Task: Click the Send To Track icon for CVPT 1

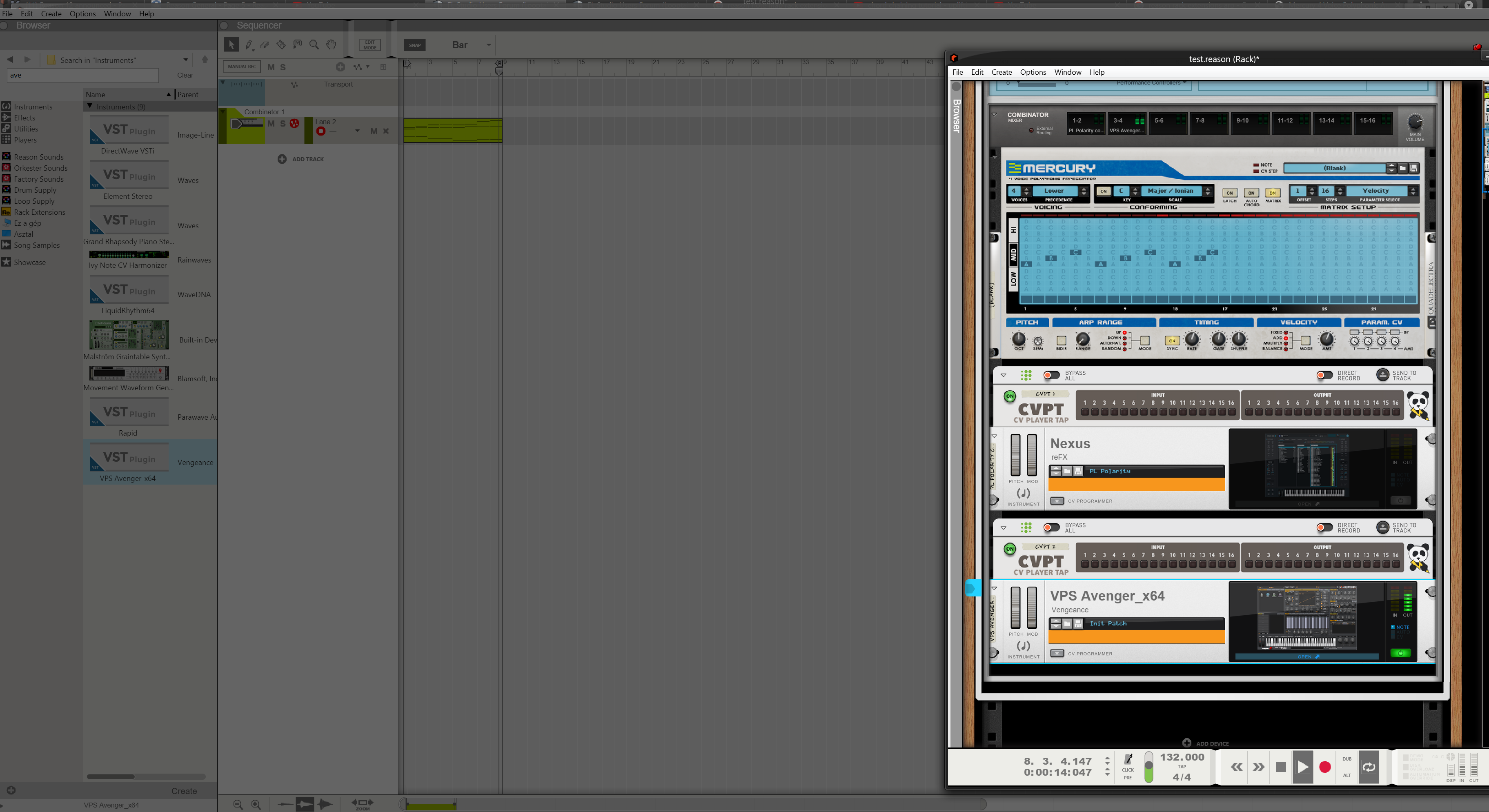Action: tap(1382, 375)
